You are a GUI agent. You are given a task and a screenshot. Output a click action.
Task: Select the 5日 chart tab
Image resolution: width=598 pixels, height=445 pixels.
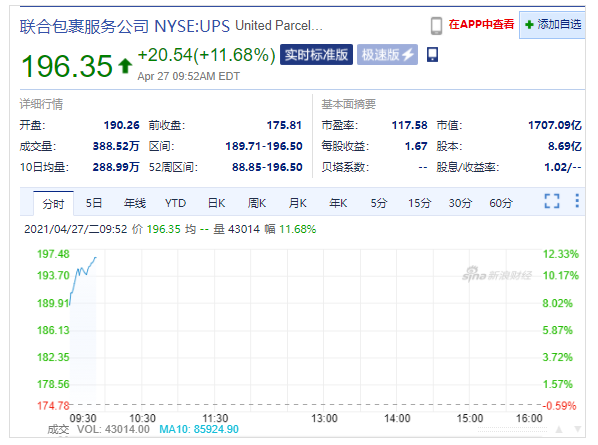point(94,203)
